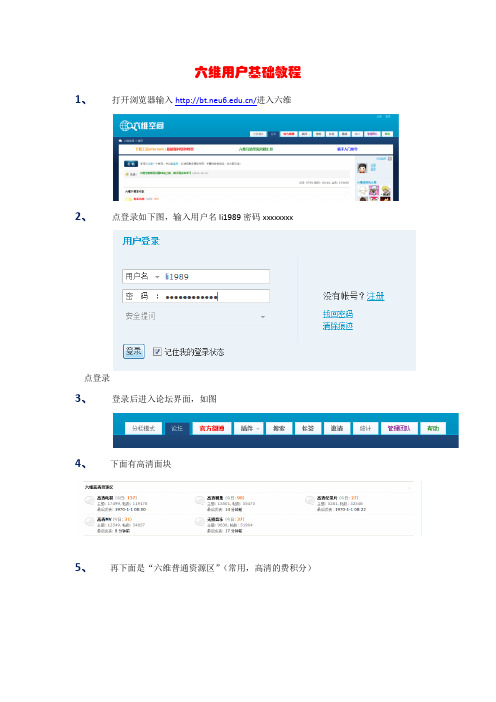Click the 清除痕迹 clear traces link
Screen dimensions: 496x702
point(338,325)
